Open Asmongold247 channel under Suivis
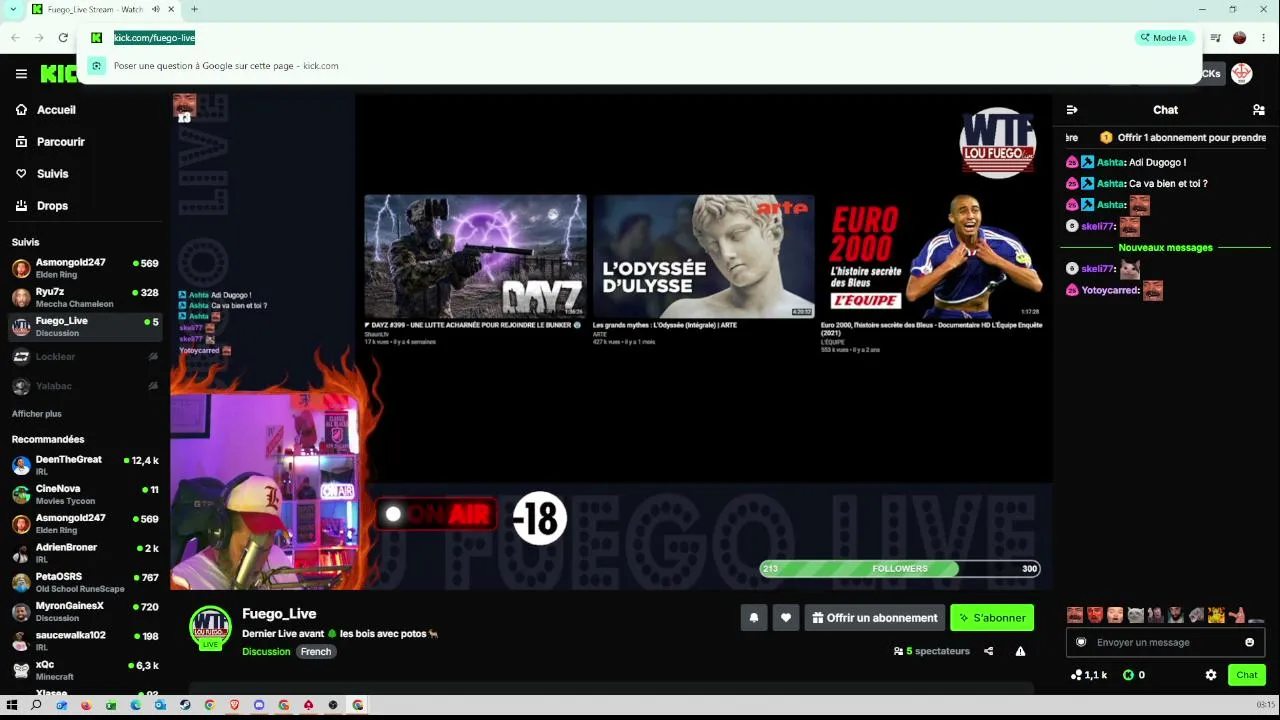The width and height of the screenshot is (1280, 720). click(x=85, y=268)
